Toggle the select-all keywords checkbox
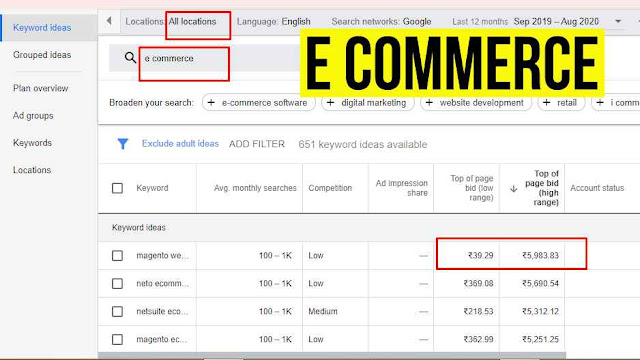 [117, 188]
